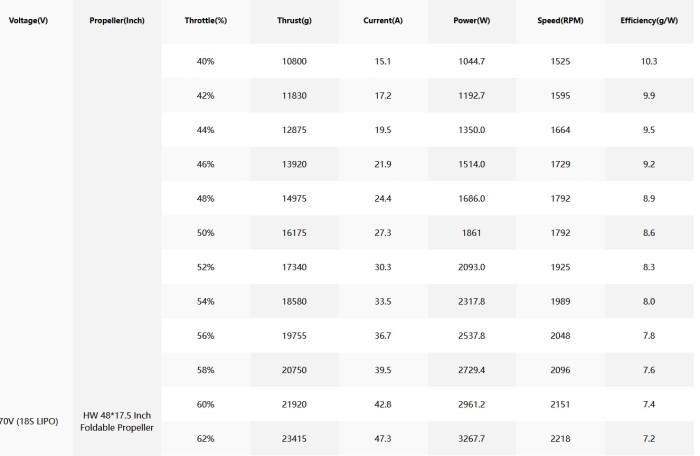The width and height of the screenshot is (700, 456).
Task: Click the efficiency value 10.3
Action: [x=649, y=61]
